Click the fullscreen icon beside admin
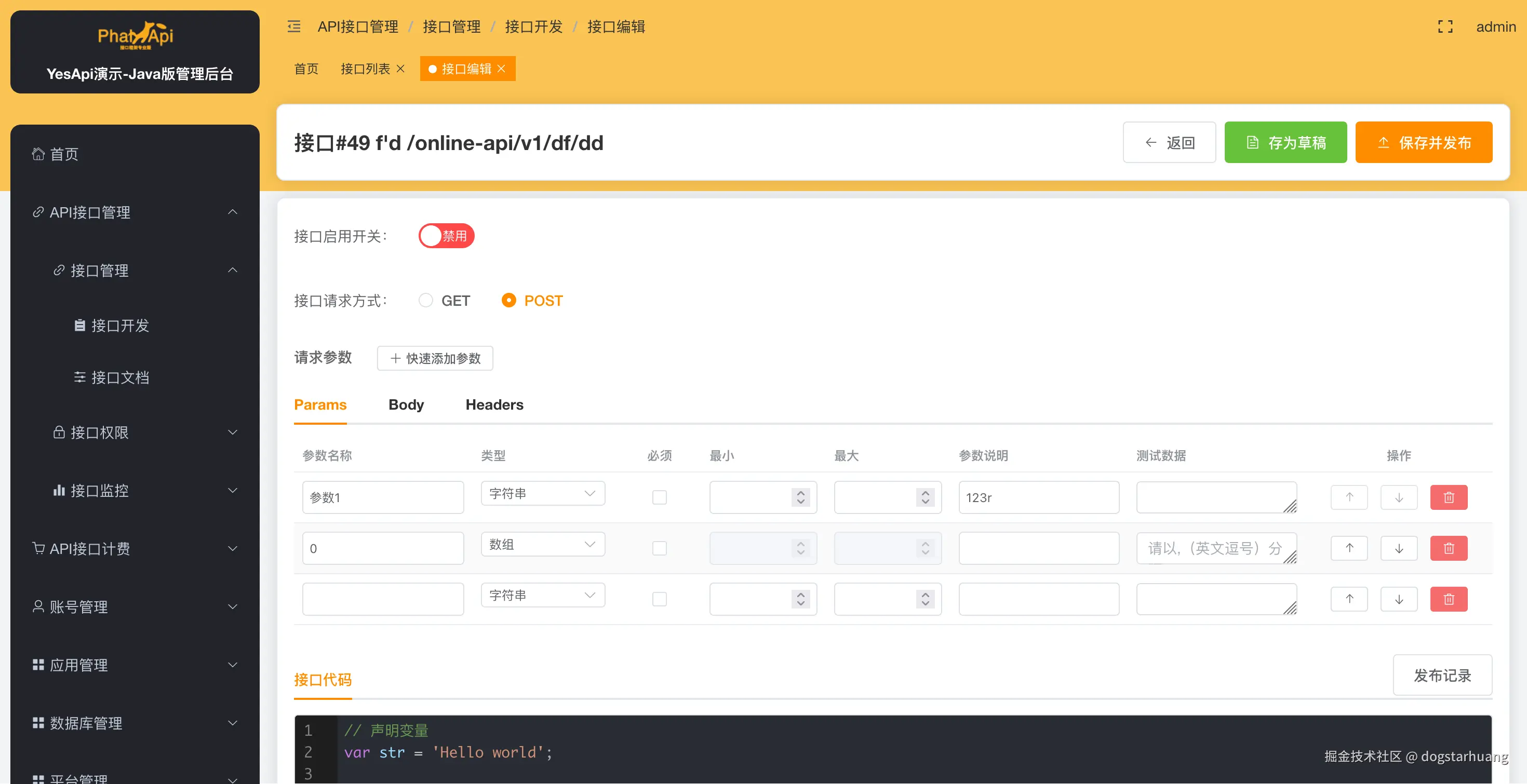This screenshot has width=1527, height=784. [x=1445, y=26]
